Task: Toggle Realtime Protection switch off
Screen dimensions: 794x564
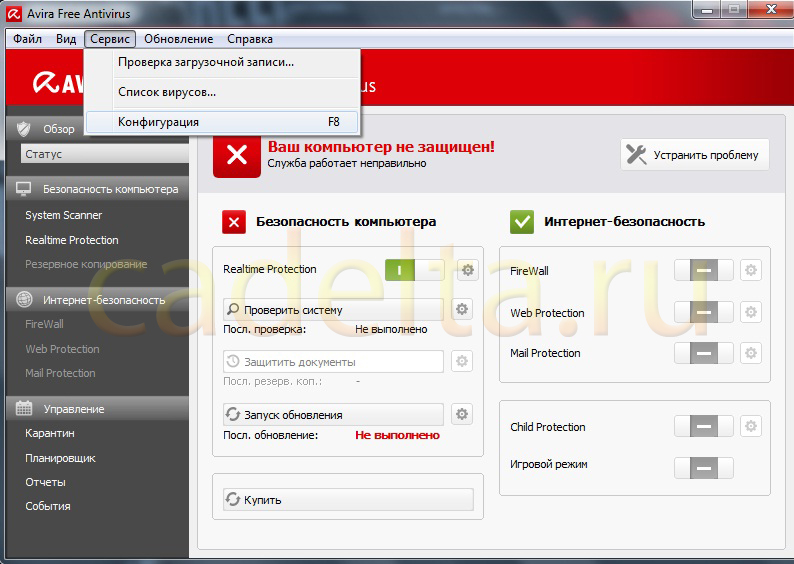Action: tap(414, 270)
